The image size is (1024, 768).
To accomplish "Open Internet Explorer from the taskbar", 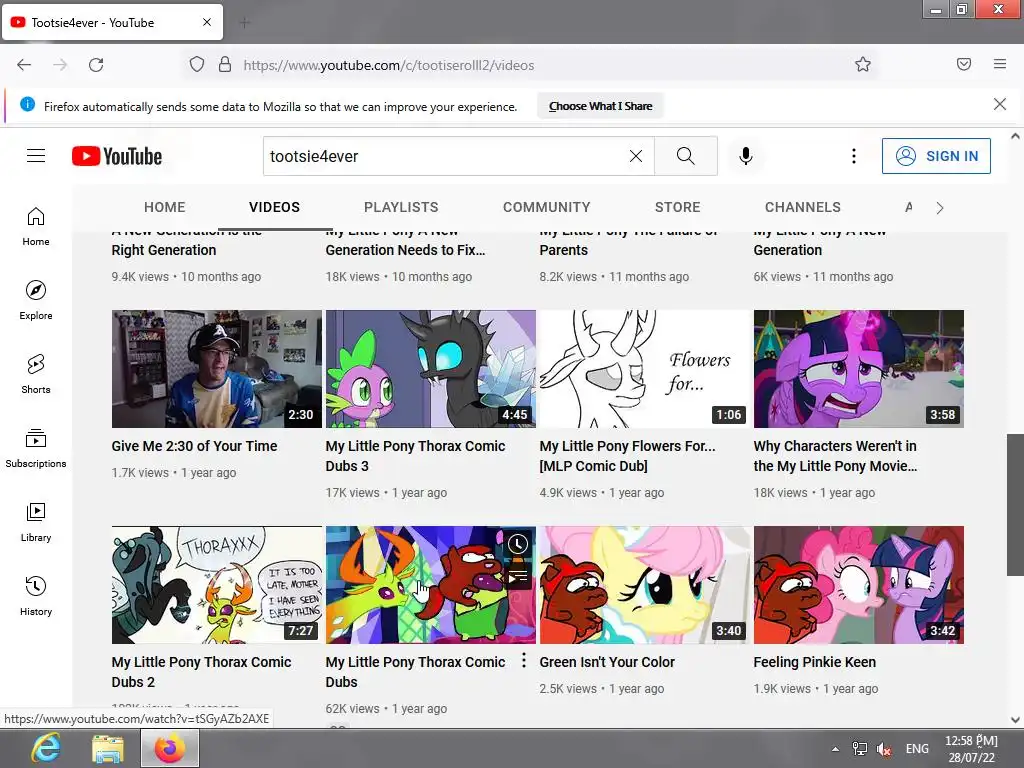I will [x=46, y=748].
